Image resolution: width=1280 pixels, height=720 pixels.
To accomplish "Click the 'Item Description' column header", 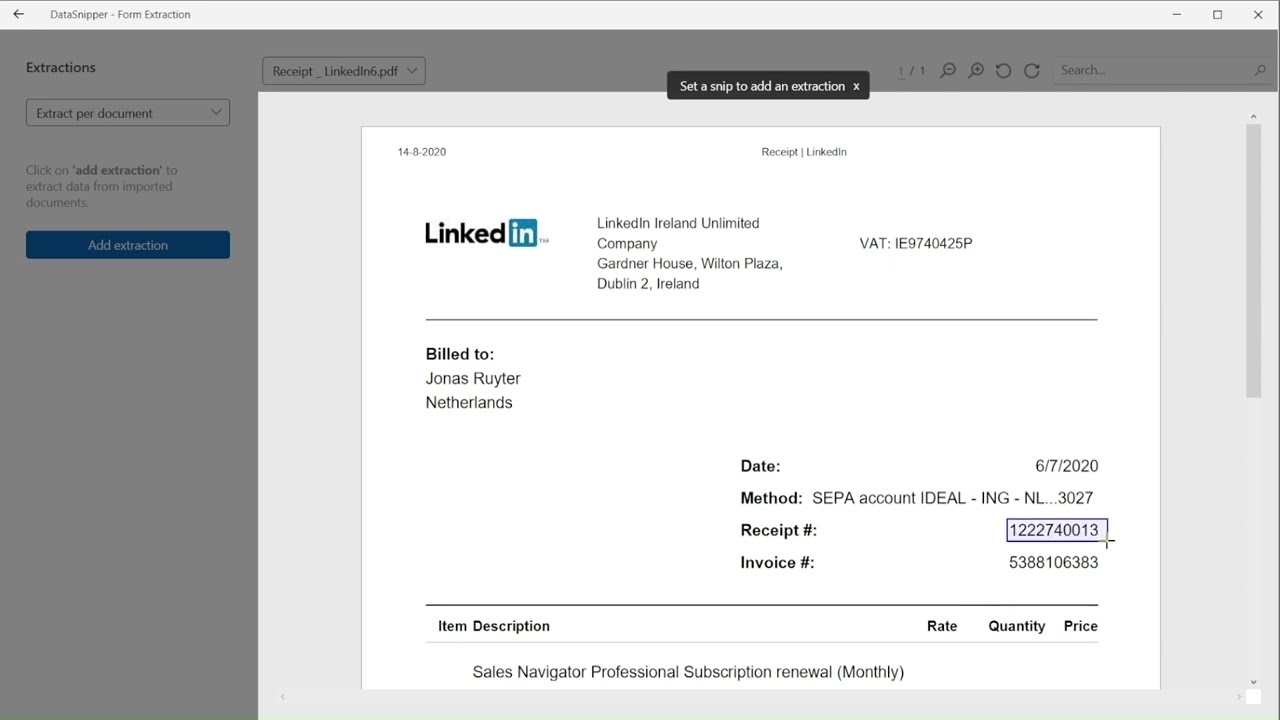I will tap(494, 626).
